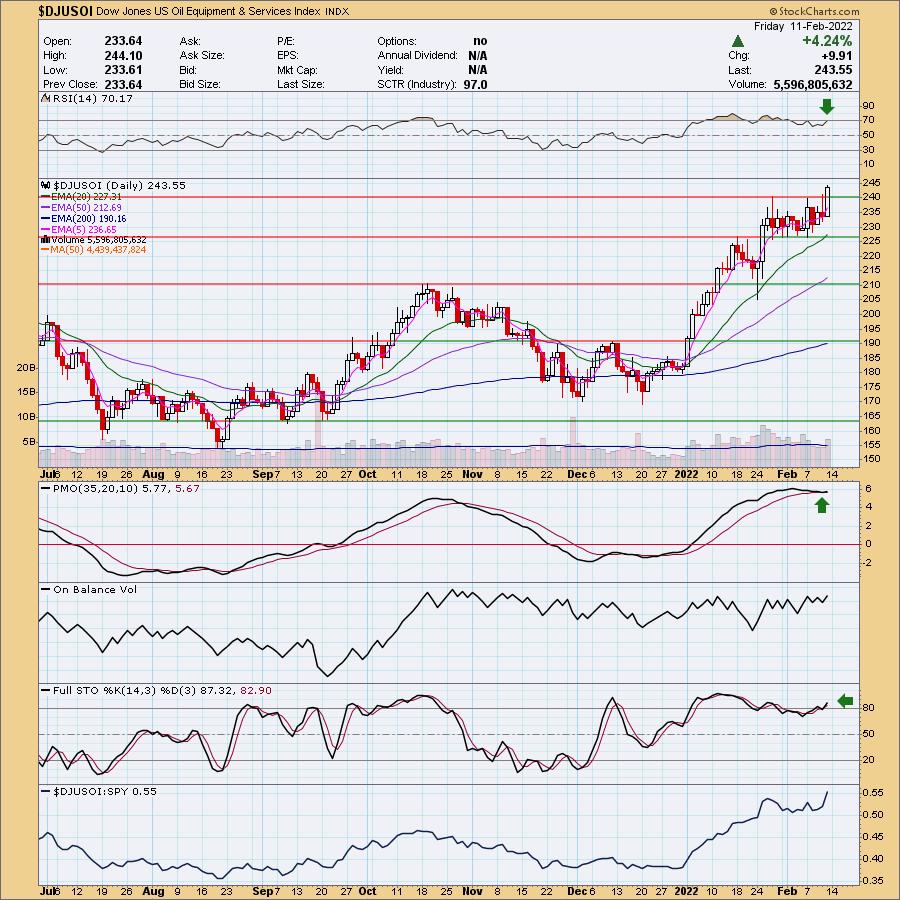The height and width of the screenshot is (900, 900).
Task: Click the Ask Size label
Action: coord(201,55)
